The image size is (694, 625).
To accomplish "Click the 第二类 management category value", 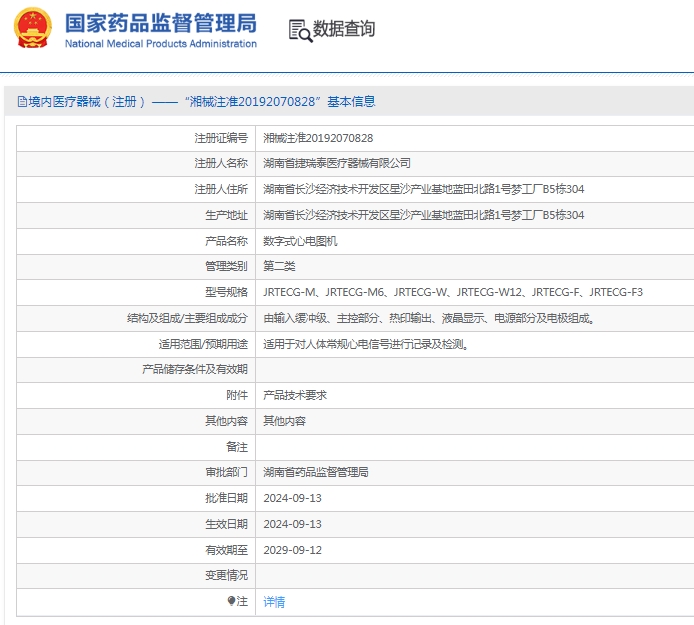I will (279, 266).
